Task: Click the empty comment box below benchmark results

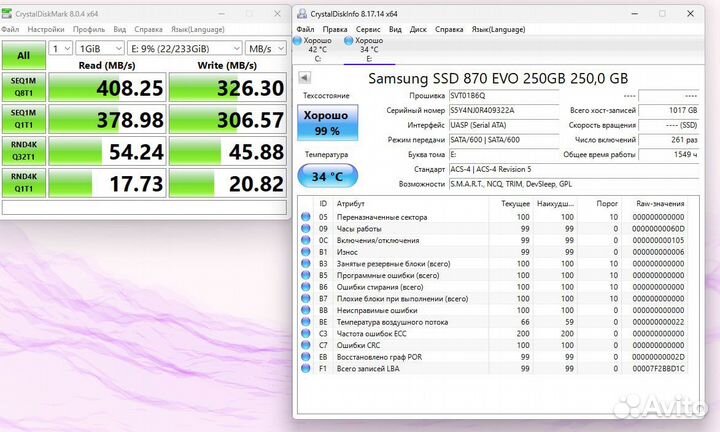Action: click(144, 207)
